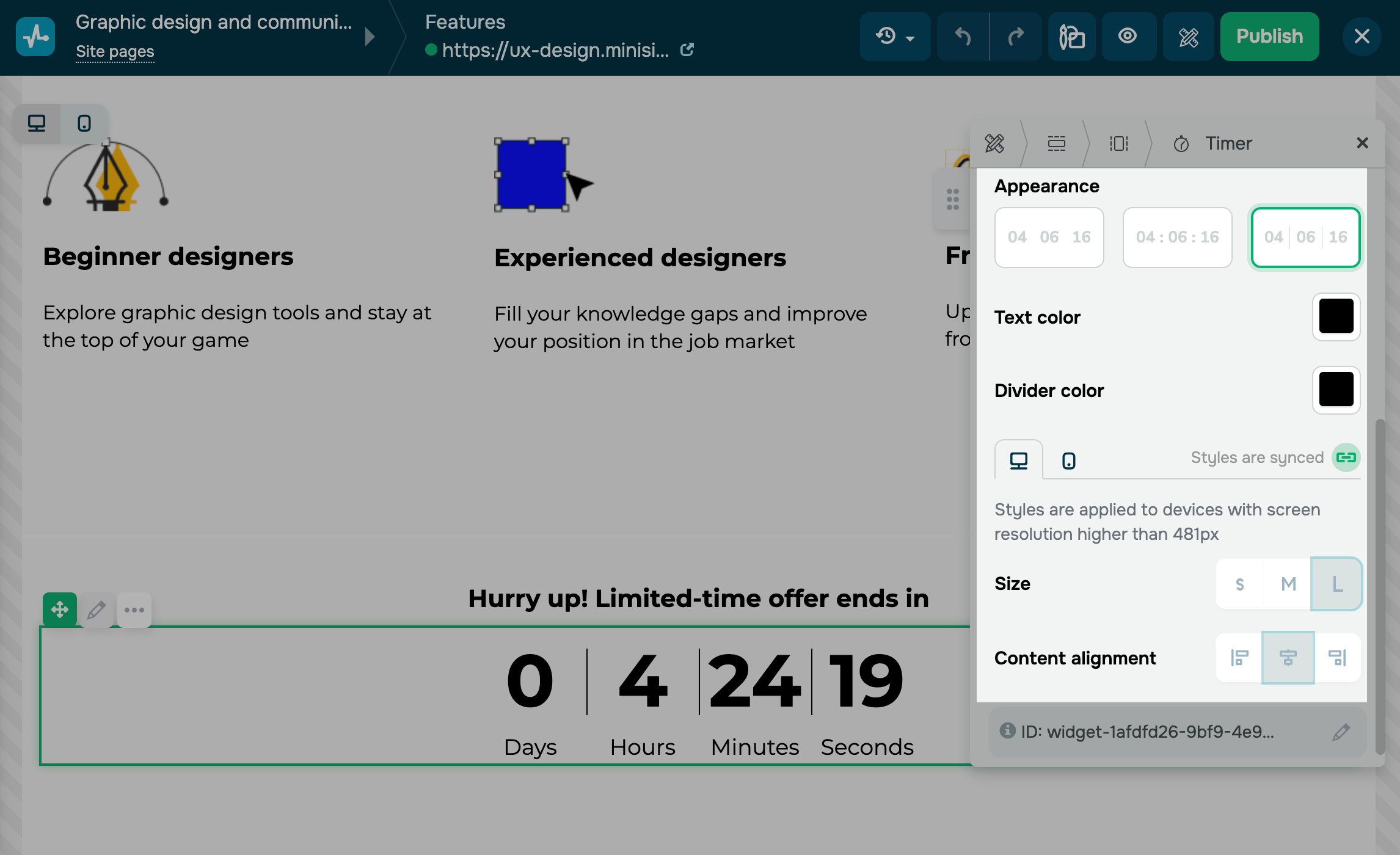1400x855 pixels.
Task: Choose the colon-separated 04:06:16 appearance
Action: pyautogui.click(x=1177, y=237)
